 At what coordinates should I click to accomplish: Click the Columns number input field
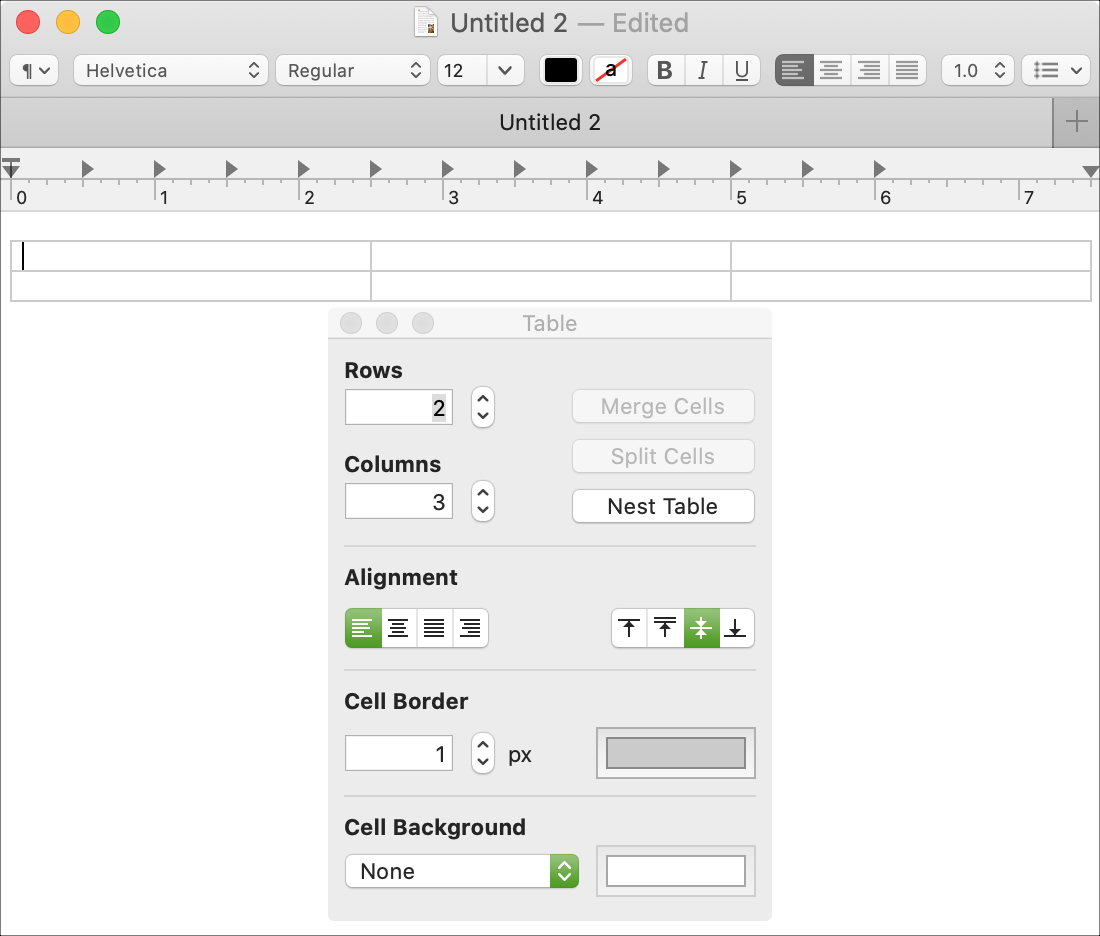coord(398,501)
